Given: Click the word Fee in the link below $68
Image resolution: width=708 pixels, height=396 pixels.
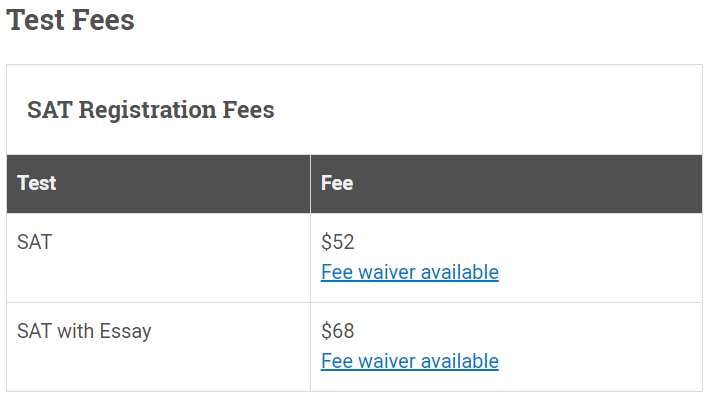Looking at the screenshot, I should [x=337, y=361].
